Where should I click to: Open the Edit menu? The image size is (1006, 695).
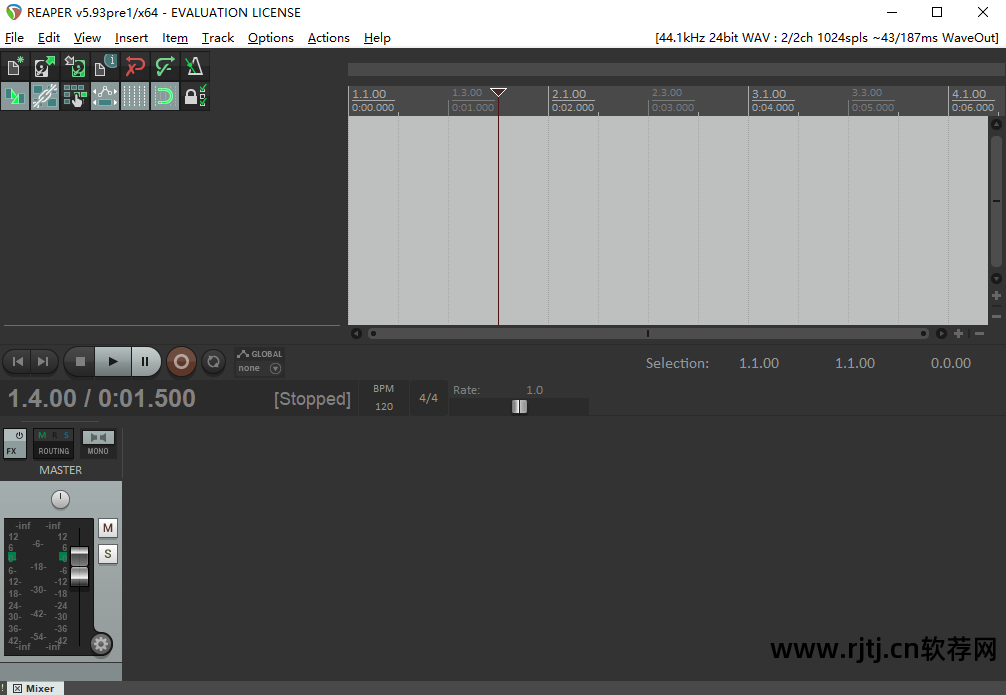coord(49,38)
